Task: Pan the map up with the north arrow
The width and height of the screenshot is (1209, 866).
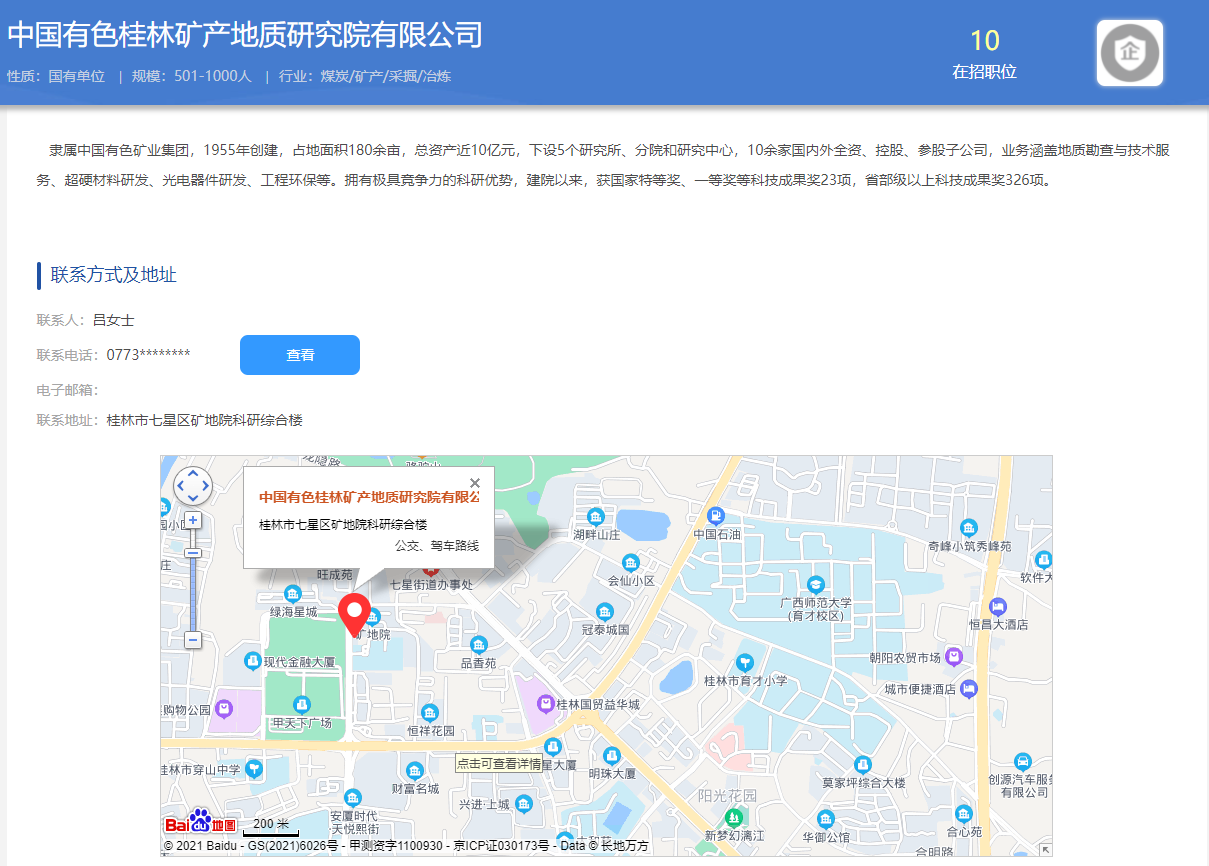Action: (192, 473)
